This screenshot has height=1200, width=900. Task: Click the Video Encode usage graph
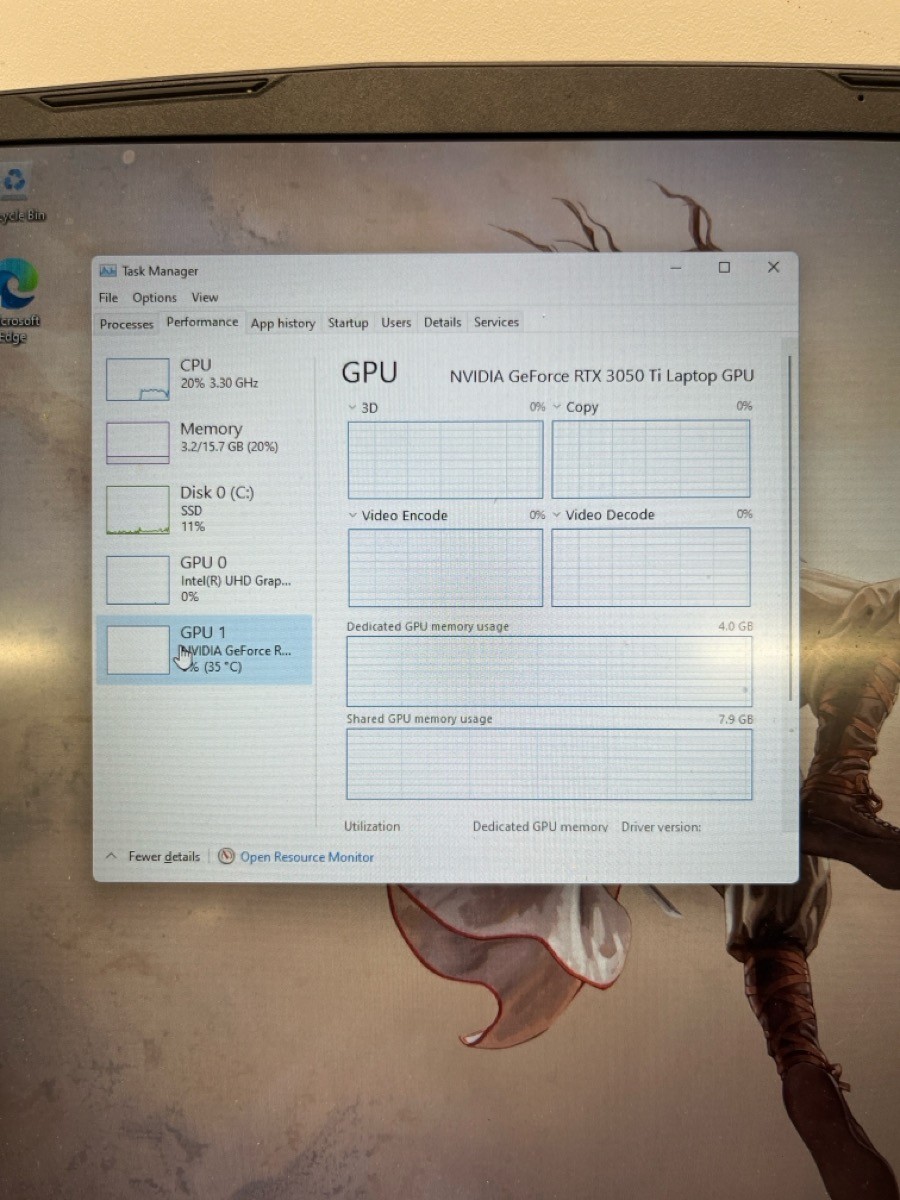[x=445, y=567]
